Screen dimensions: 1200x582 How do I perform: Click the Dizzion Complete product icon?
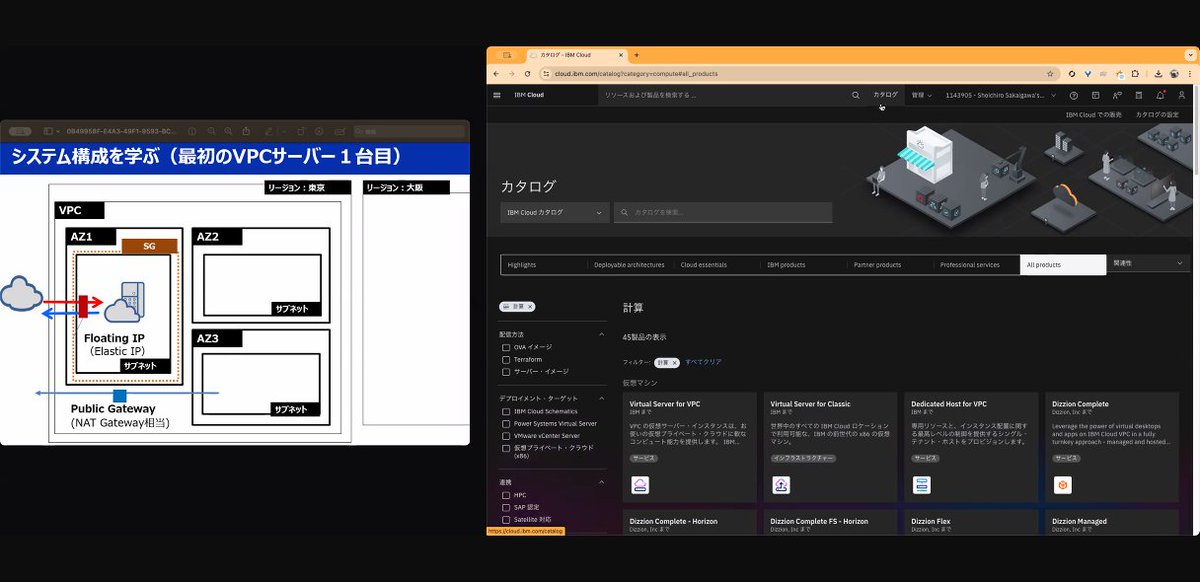1063,485
